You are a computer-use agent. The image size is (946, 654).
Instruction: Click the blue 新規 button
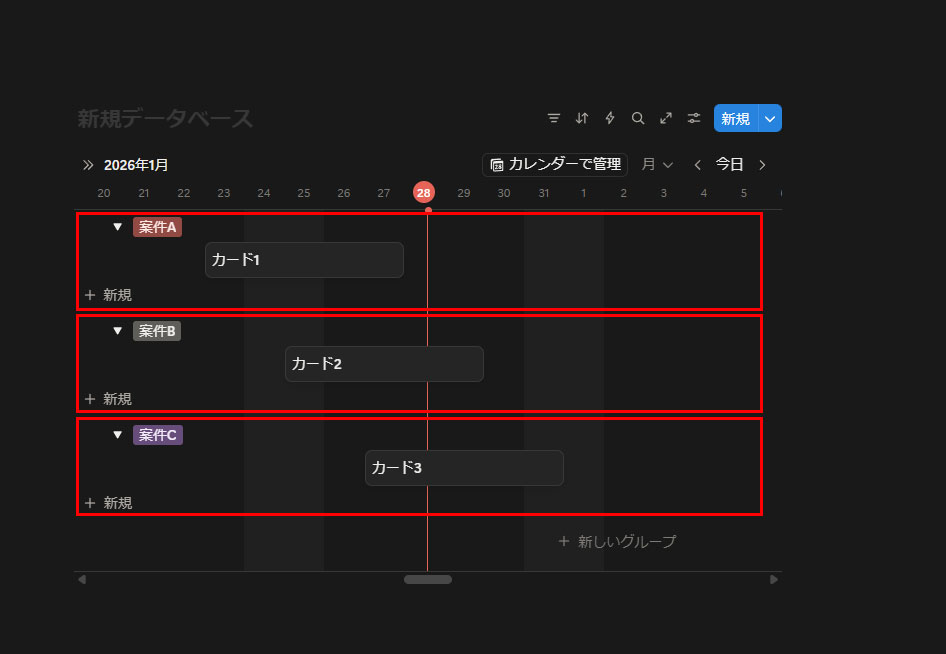point(736,118)
